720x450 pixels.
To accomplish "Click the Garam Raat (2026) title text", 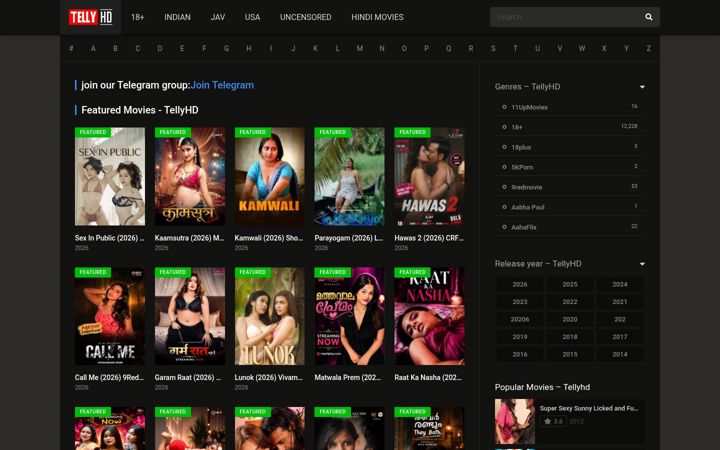I will point(188,377).
